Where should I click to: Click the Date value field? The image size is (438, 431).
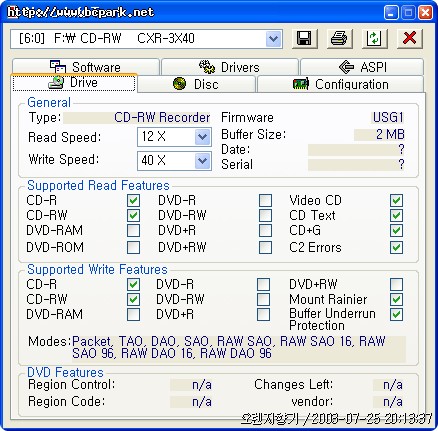click(x=356, y=150)
